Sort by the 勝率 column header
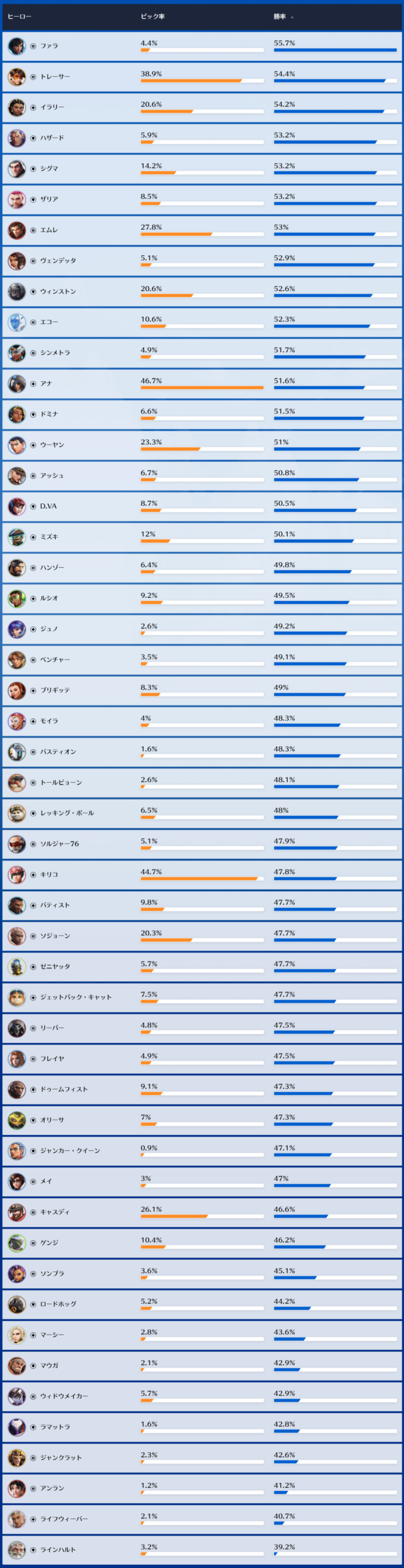404x1568 pixels. click(280, 17)
